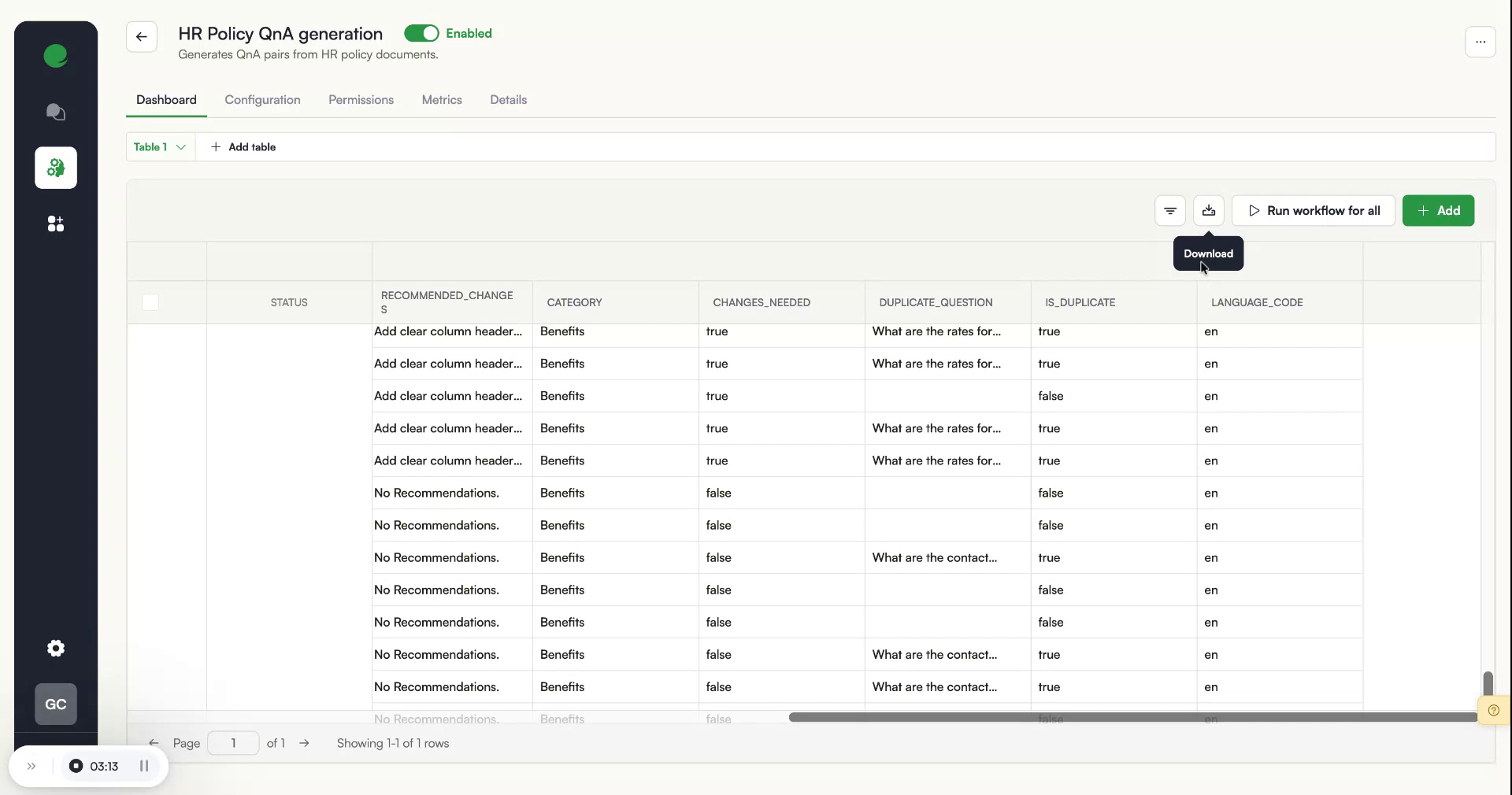Pause the recording with the pause control
1512x795 pixels.
(x=144, y=767)
